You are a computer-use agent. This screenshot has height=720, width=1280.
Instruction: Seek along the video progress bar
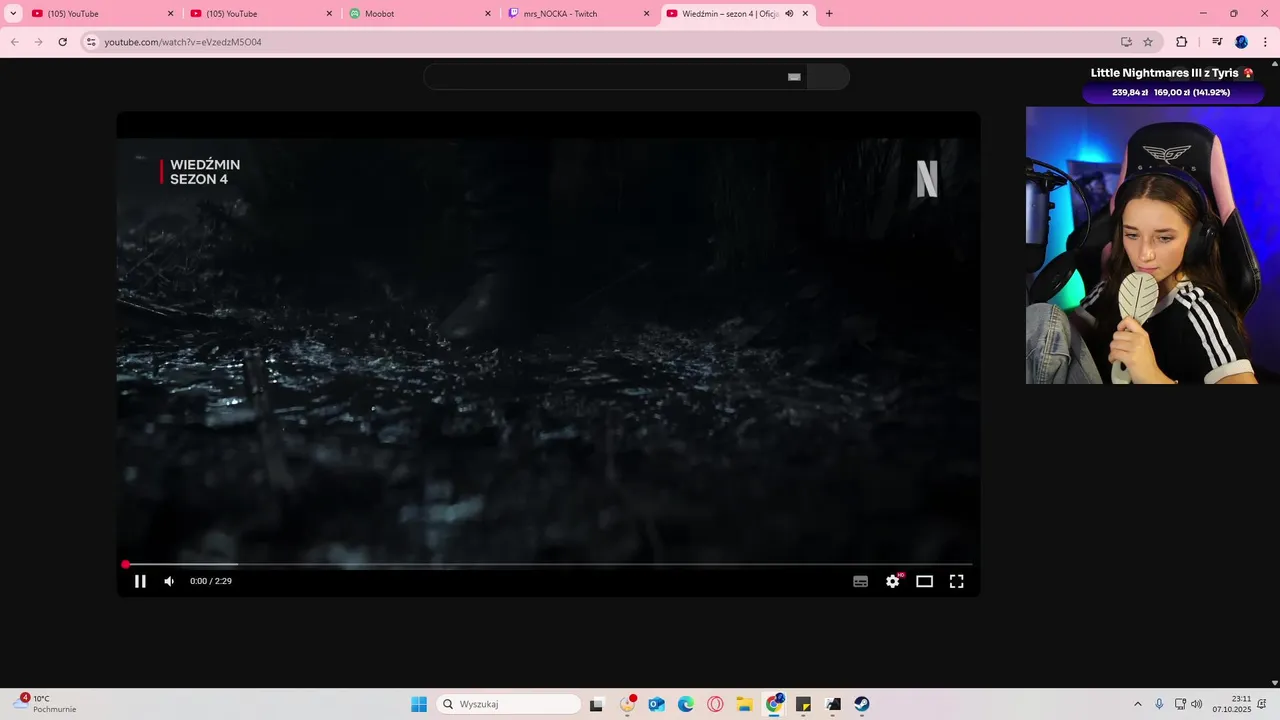pyautogui.click(x=548, y=565)
